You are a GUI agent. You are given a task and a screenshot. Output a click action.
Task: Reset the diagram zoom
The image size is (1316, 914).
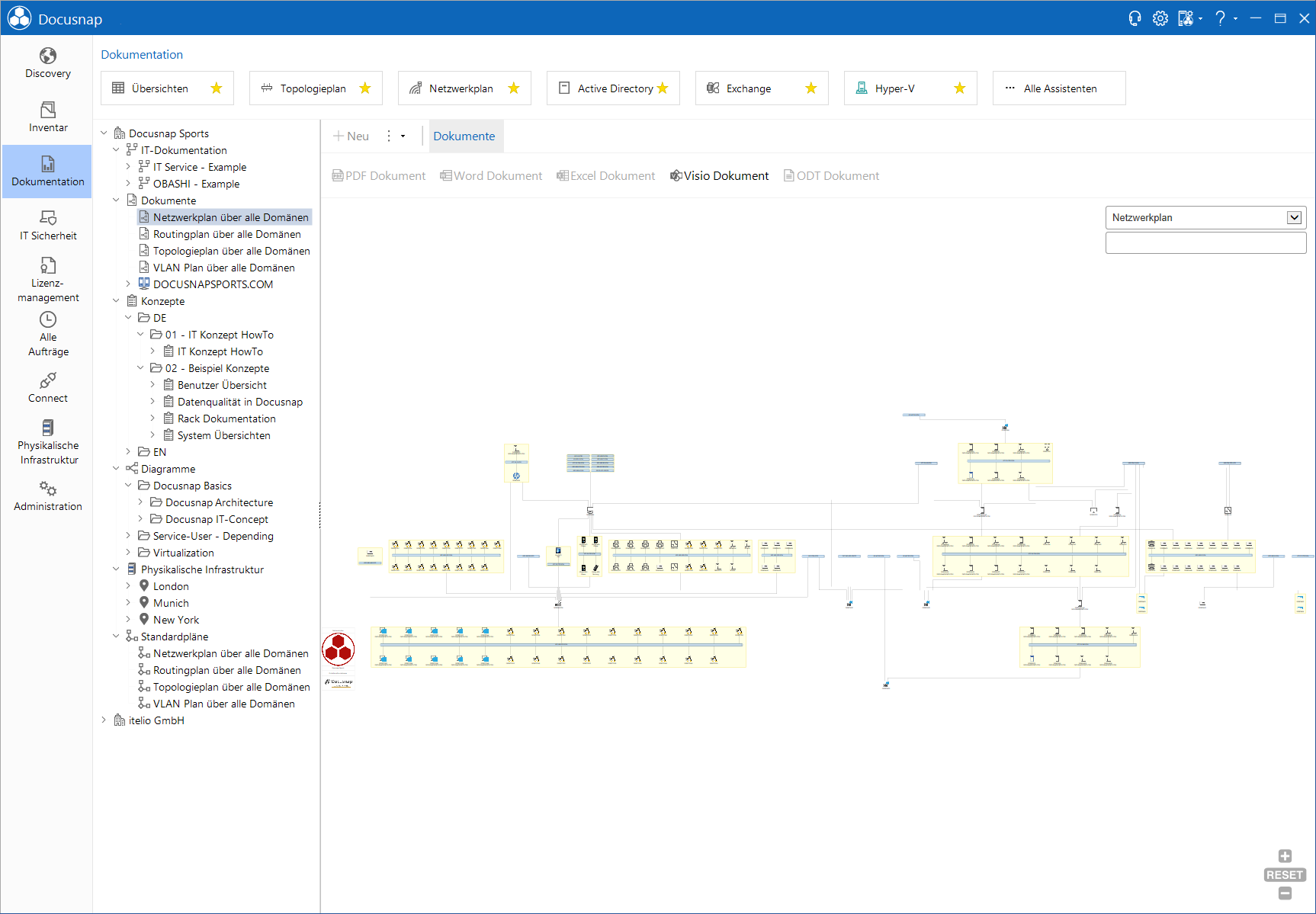(1285, 875)
